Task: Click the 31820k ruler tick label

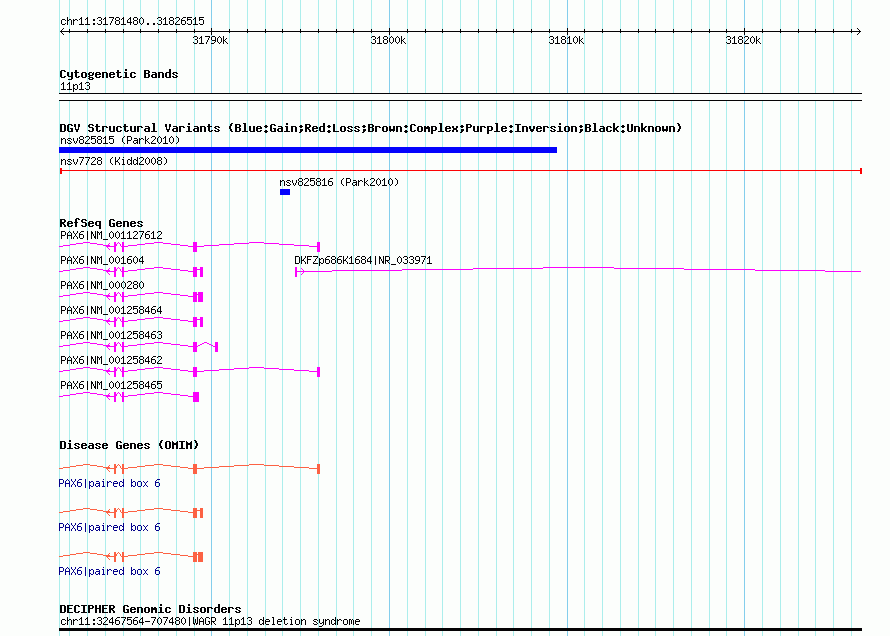Action: click(744, 40)
